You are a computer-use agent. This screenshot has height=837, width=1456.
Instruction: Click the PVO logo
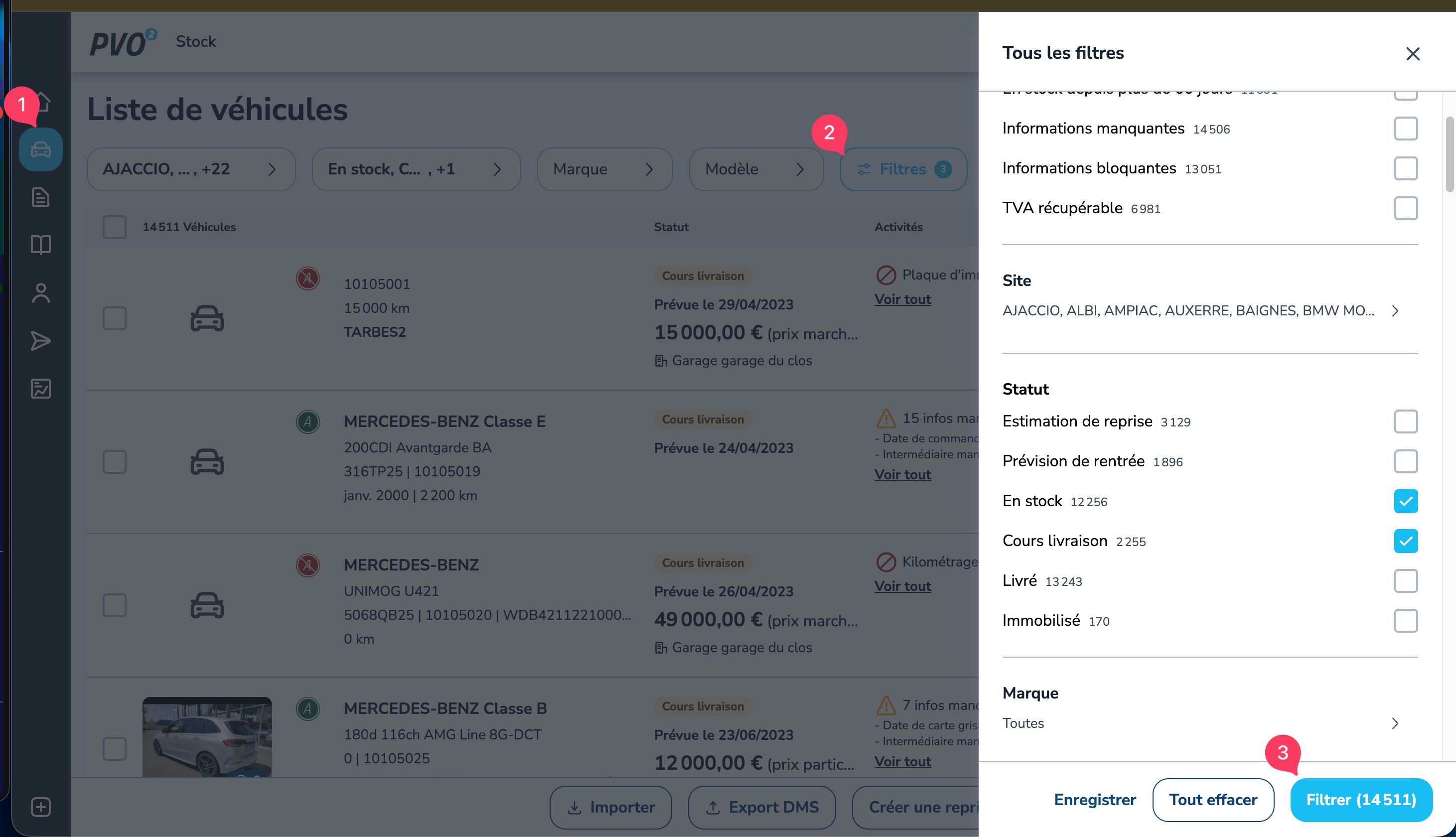pyautogui.click(x=123, y=42)
